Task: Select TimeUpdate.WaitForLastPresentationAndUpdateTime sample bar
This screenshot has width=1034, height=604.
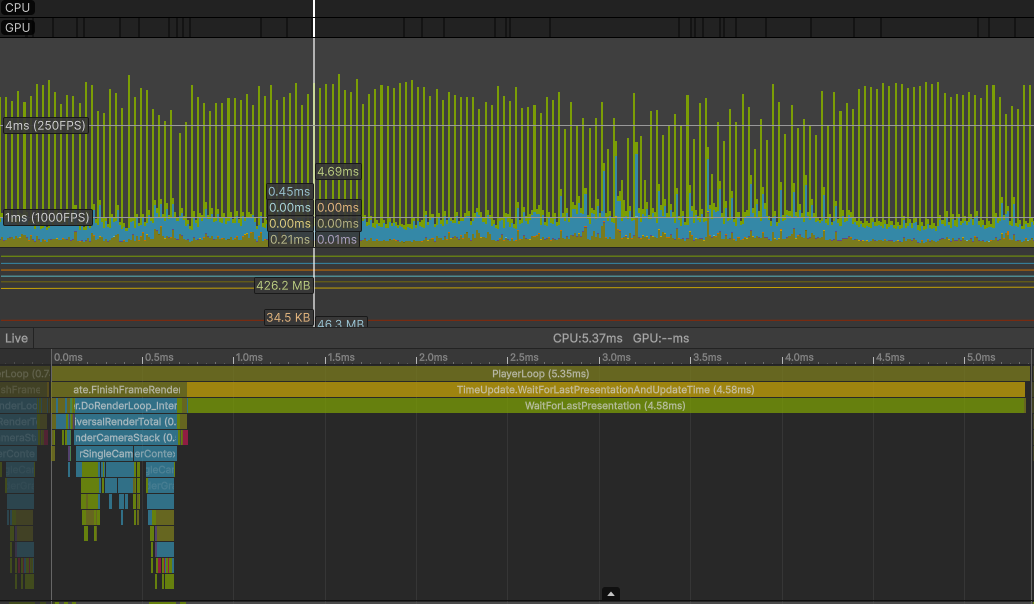Action: (x=605, y=390)
